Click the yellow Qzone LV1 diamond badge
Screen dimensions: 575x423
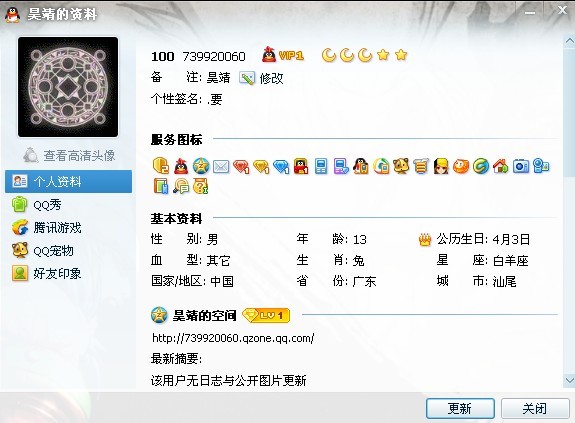(x=266, y=315)
